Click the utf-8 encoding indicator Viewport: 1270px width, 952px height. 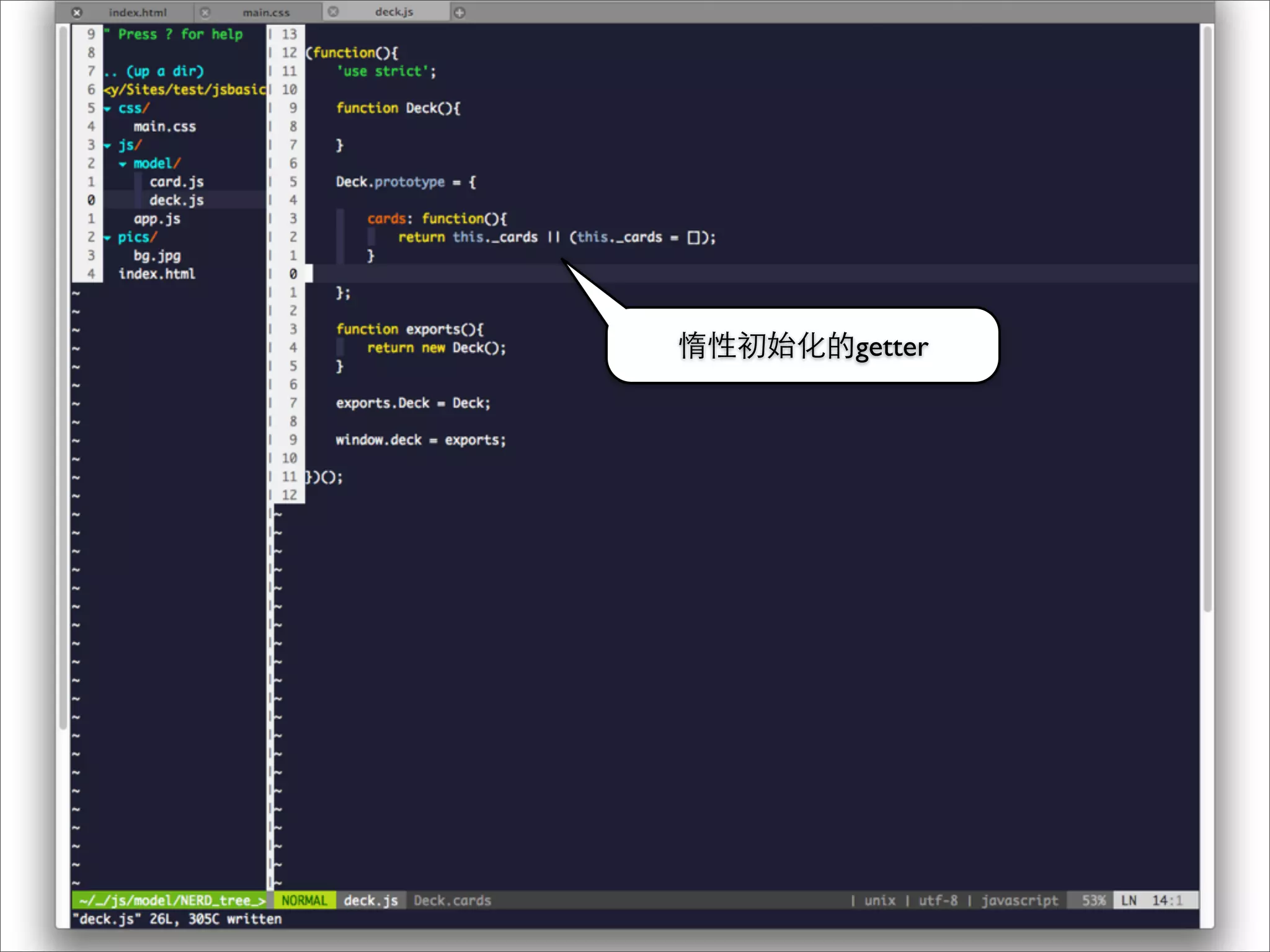[x=938, y=901]
